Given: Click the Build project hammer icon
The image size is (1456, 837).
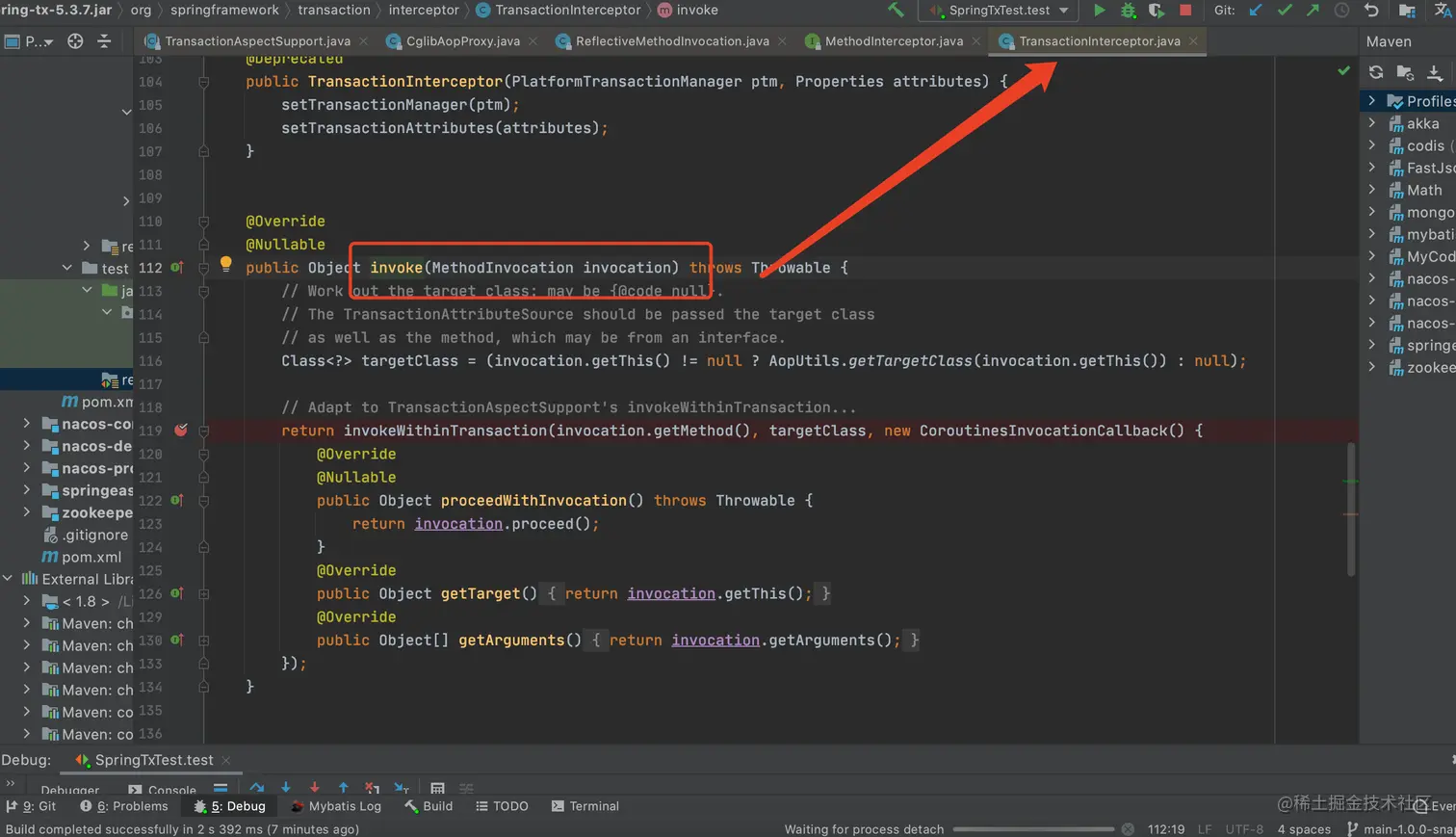Looking at the screenshot, I should pos(896,10).
